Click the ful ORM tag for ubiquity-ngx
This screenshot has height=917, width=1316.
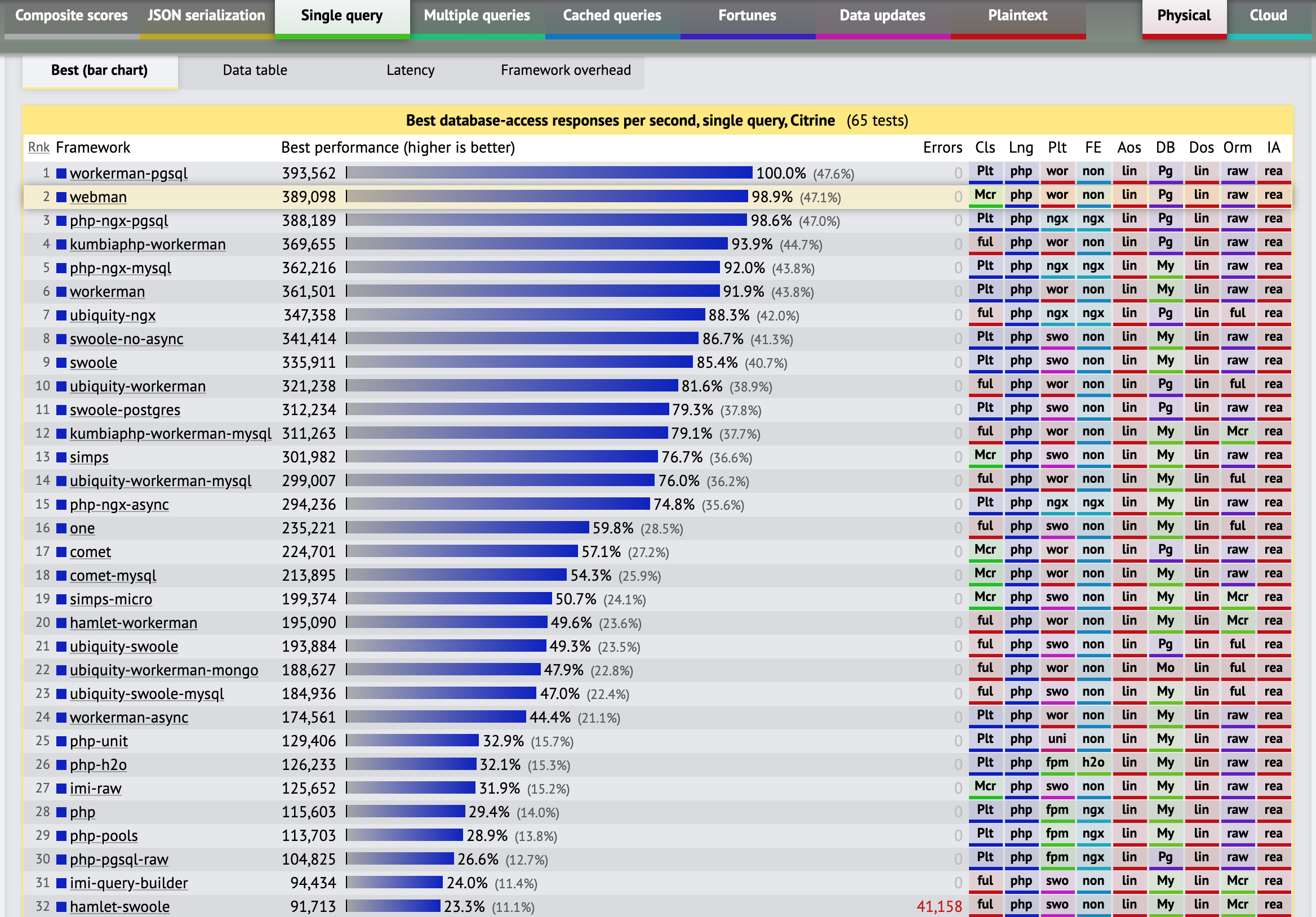click(1237, 314)
